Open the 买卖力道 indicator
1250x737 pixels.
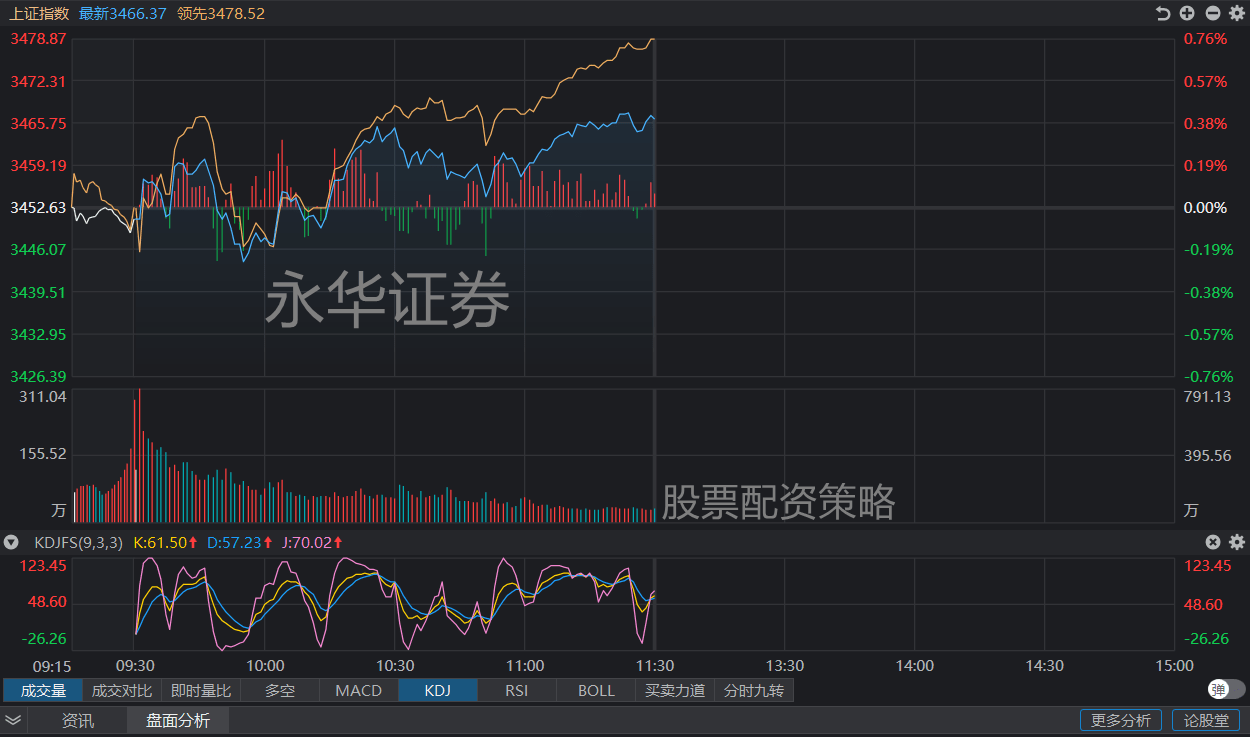pos(675,690)
